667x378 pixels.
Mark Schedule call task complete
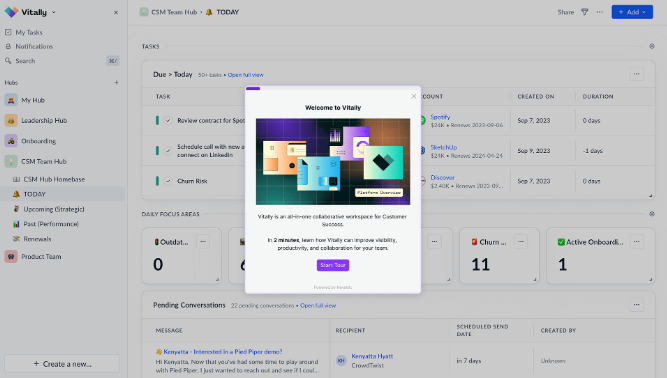point(168,151)
